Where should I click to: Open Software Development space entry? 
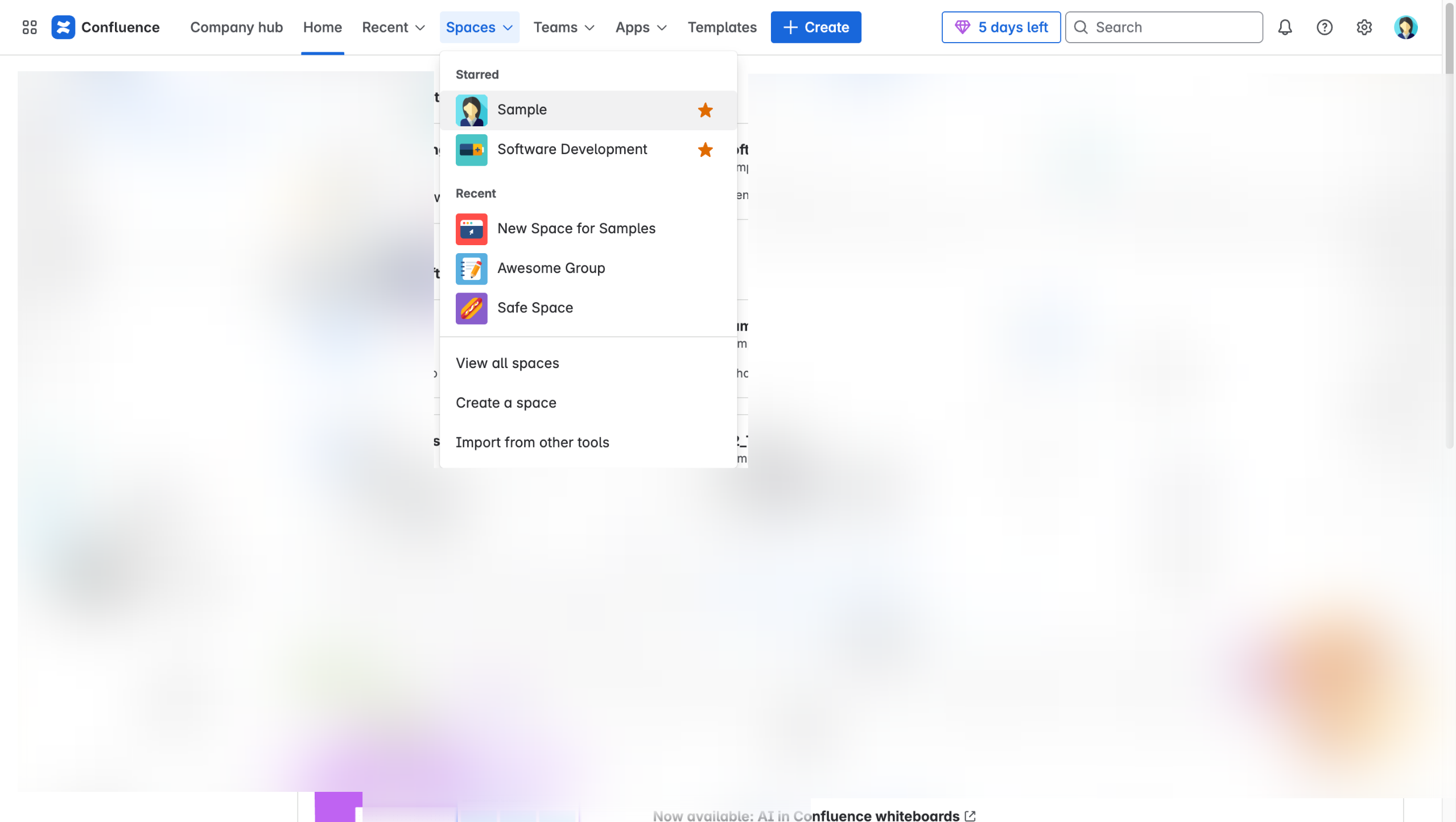pos(588,150)
